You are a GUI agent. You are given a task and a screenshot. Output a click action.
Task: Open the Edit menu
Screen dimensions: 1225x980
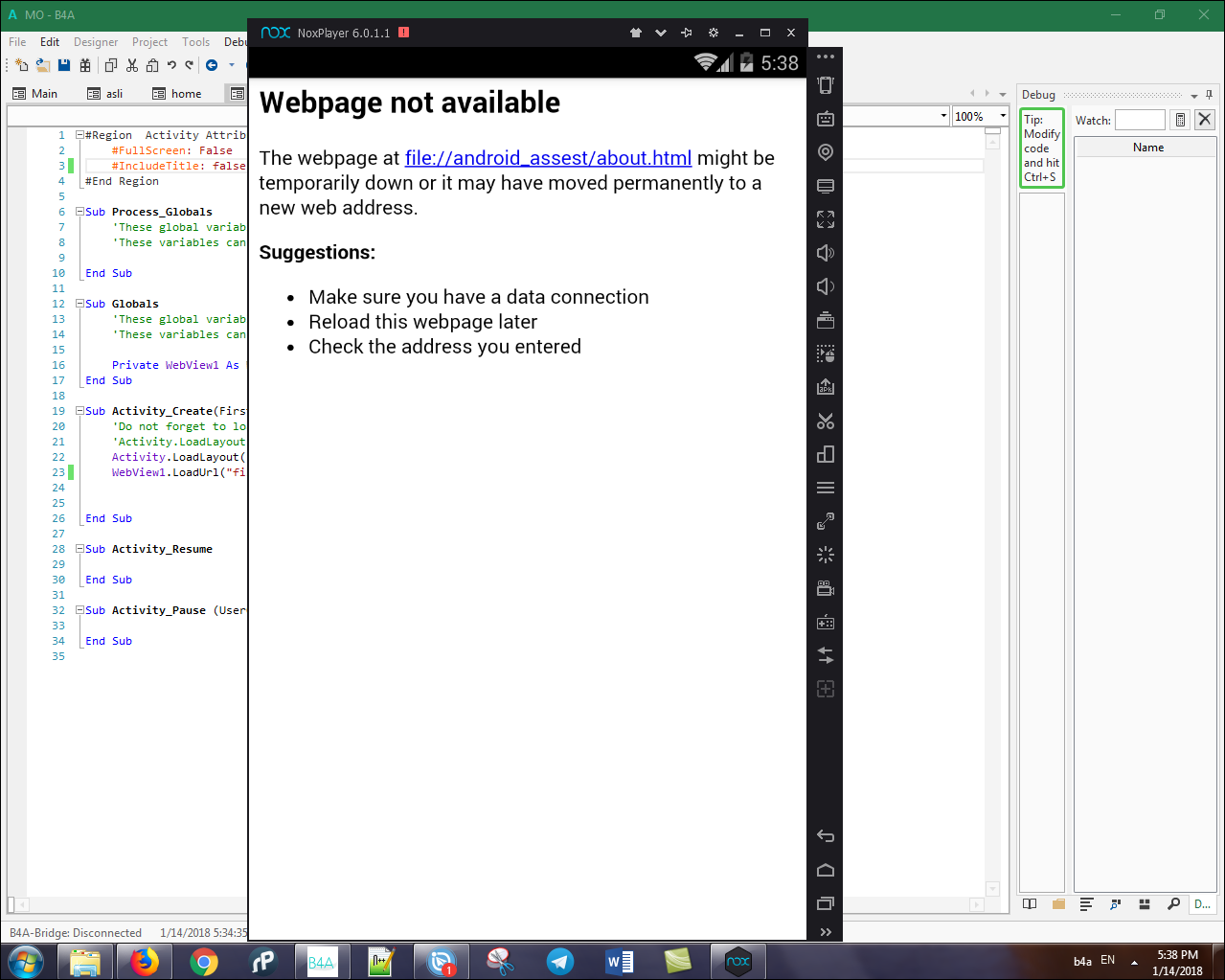(x=50, y=42)
